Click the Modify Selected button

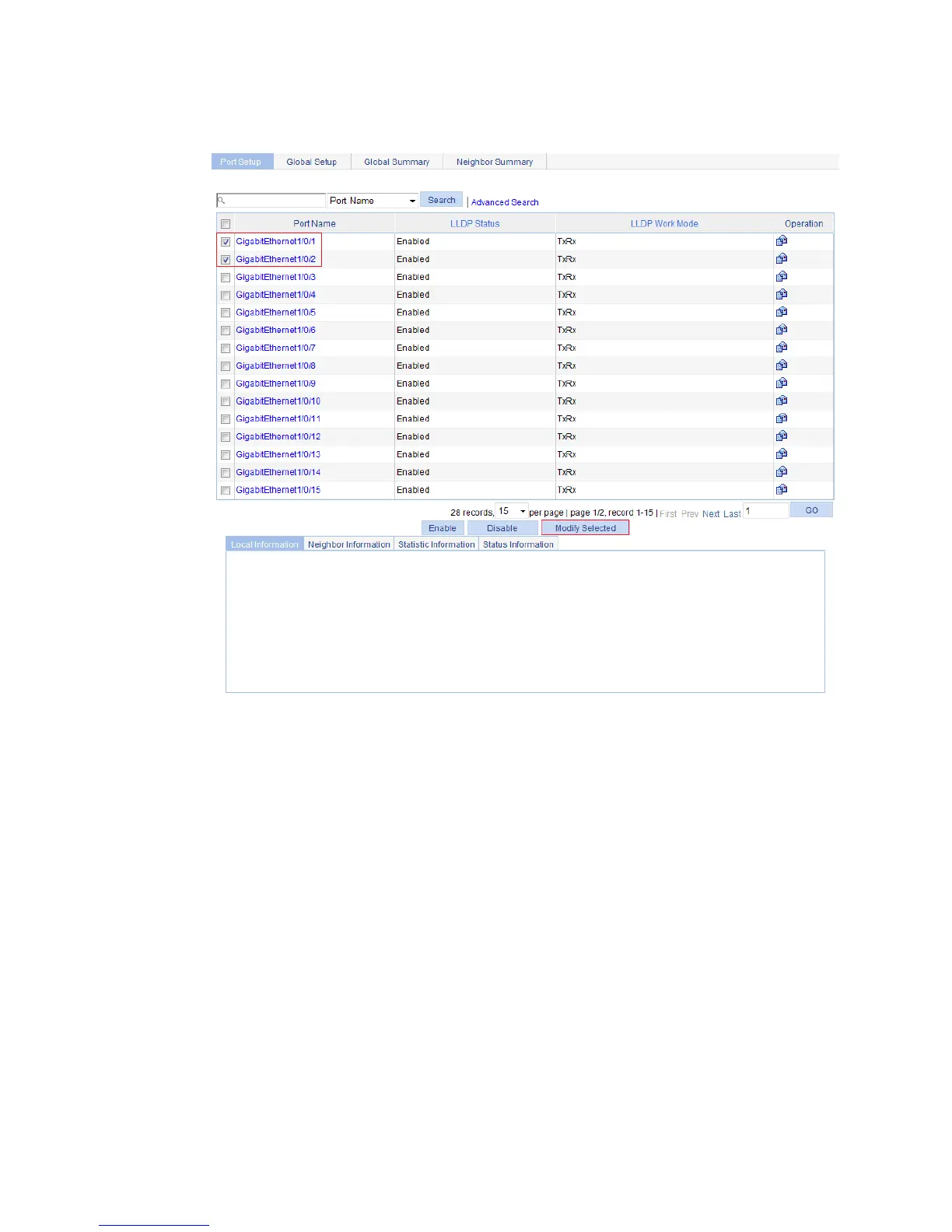[x=586, y=528]
